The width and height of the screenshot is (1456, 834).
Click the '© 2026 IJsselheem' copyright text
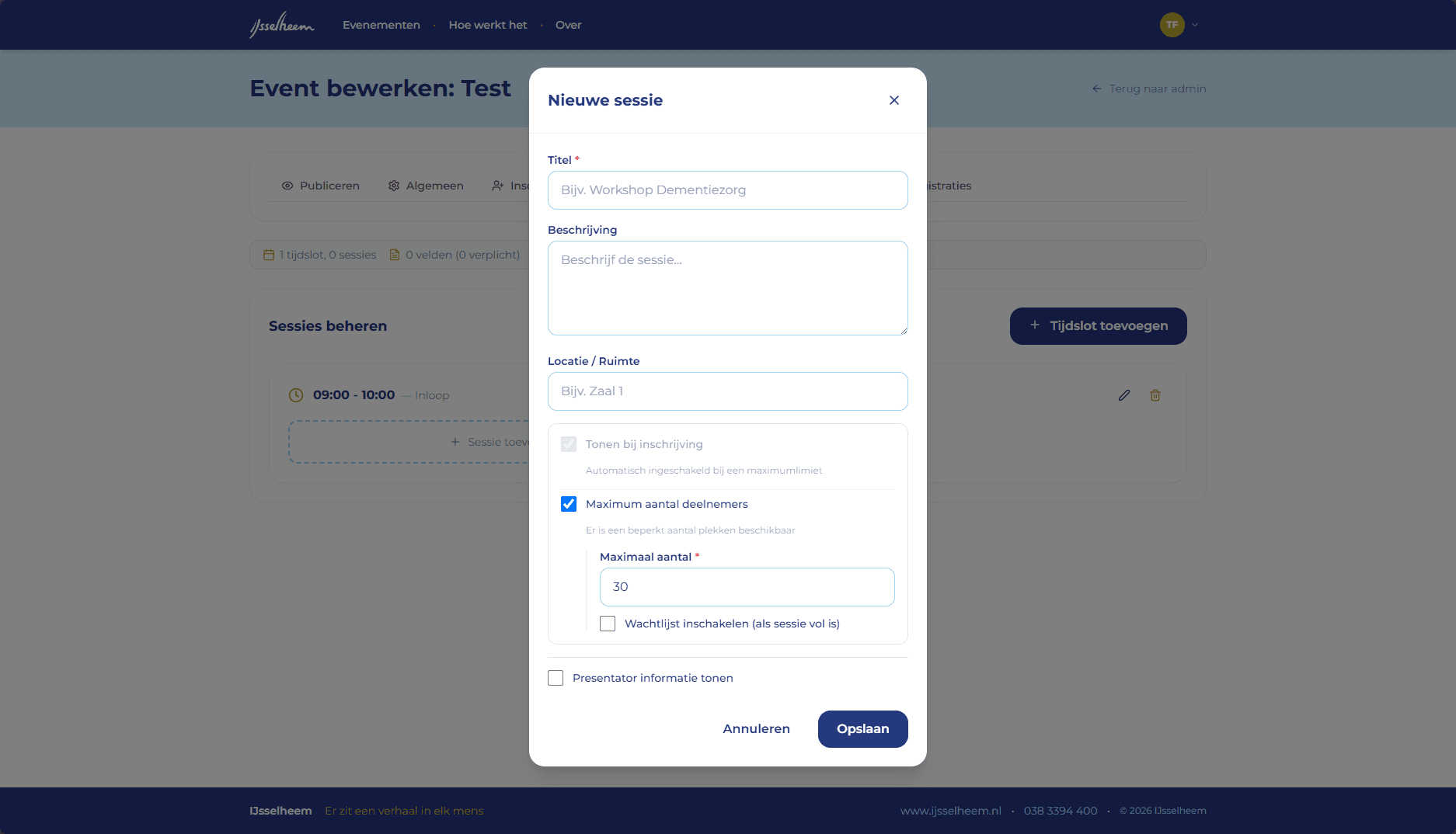click(x=1163, y=811)
